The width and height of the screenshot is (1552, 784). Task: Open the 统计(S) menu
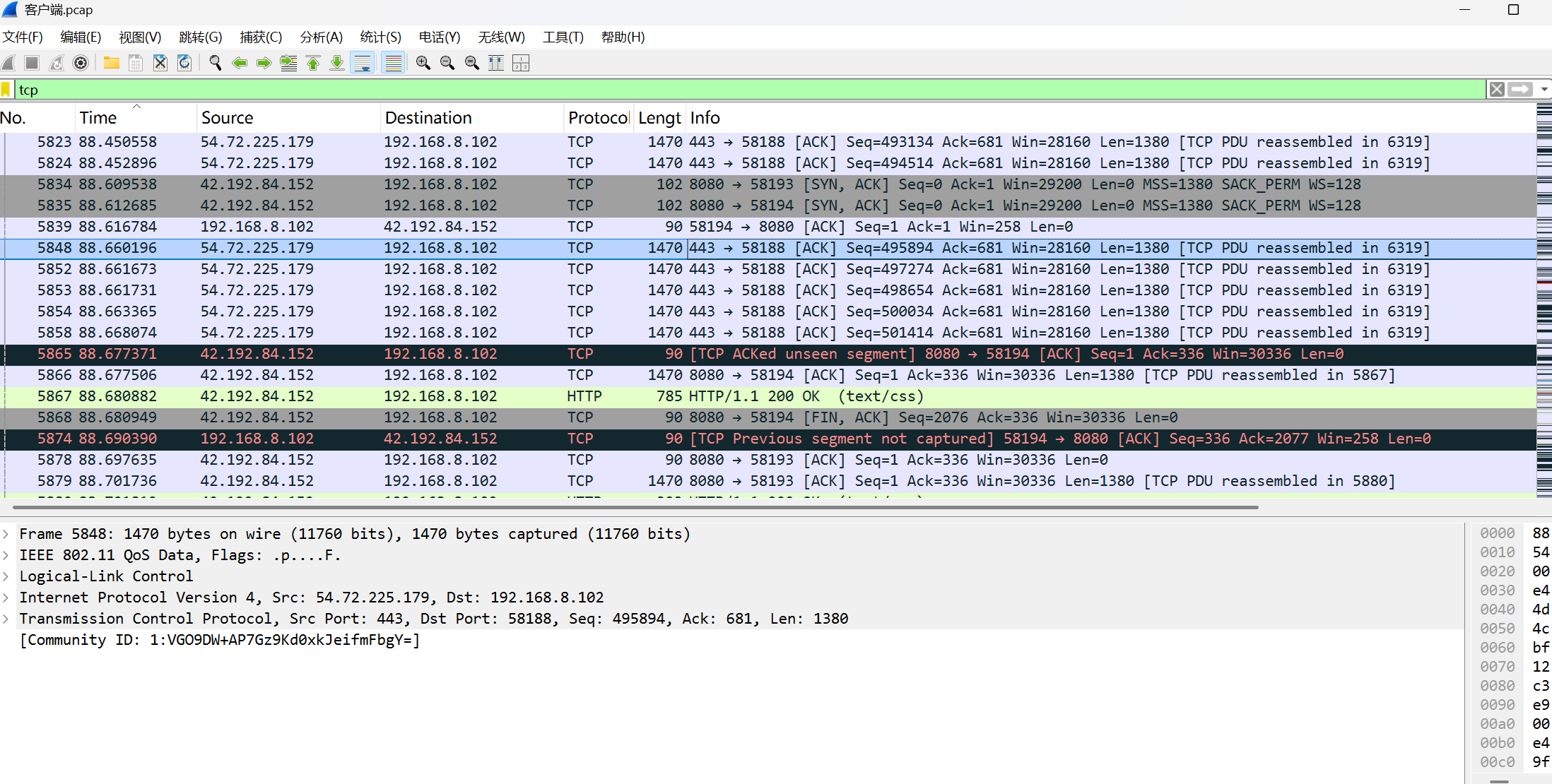pyautogui.click(x=380, y=37)
